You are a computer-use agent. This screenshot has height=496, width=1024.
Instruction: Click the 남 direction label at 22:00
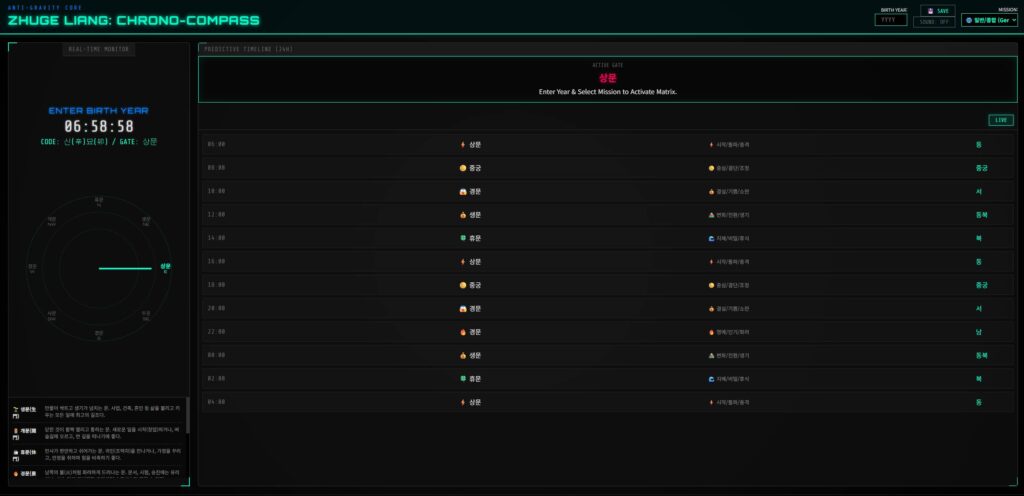(981, 332)
